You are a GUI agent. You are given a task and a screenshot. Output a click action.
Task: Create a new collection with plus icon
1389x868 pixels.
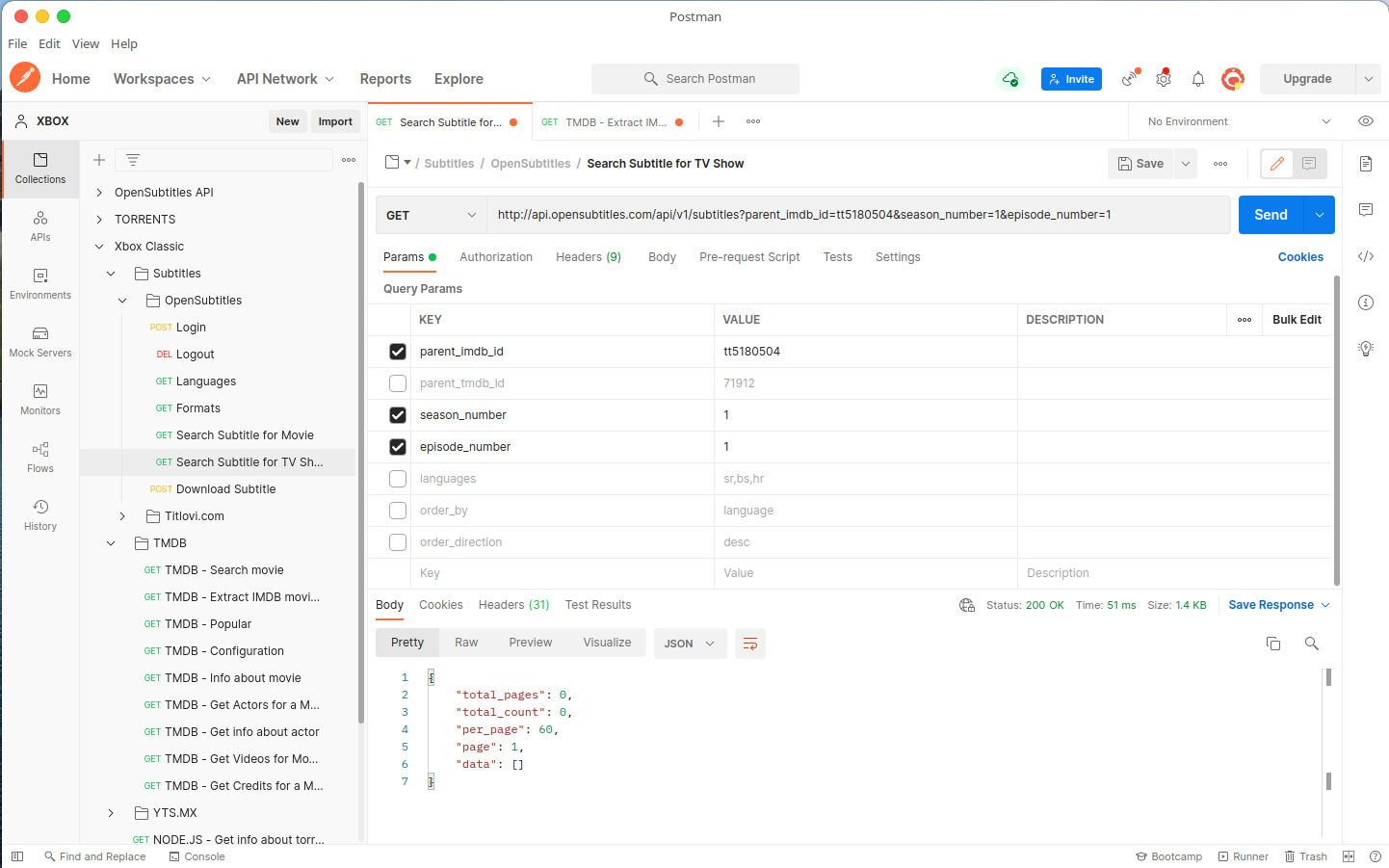99,160
